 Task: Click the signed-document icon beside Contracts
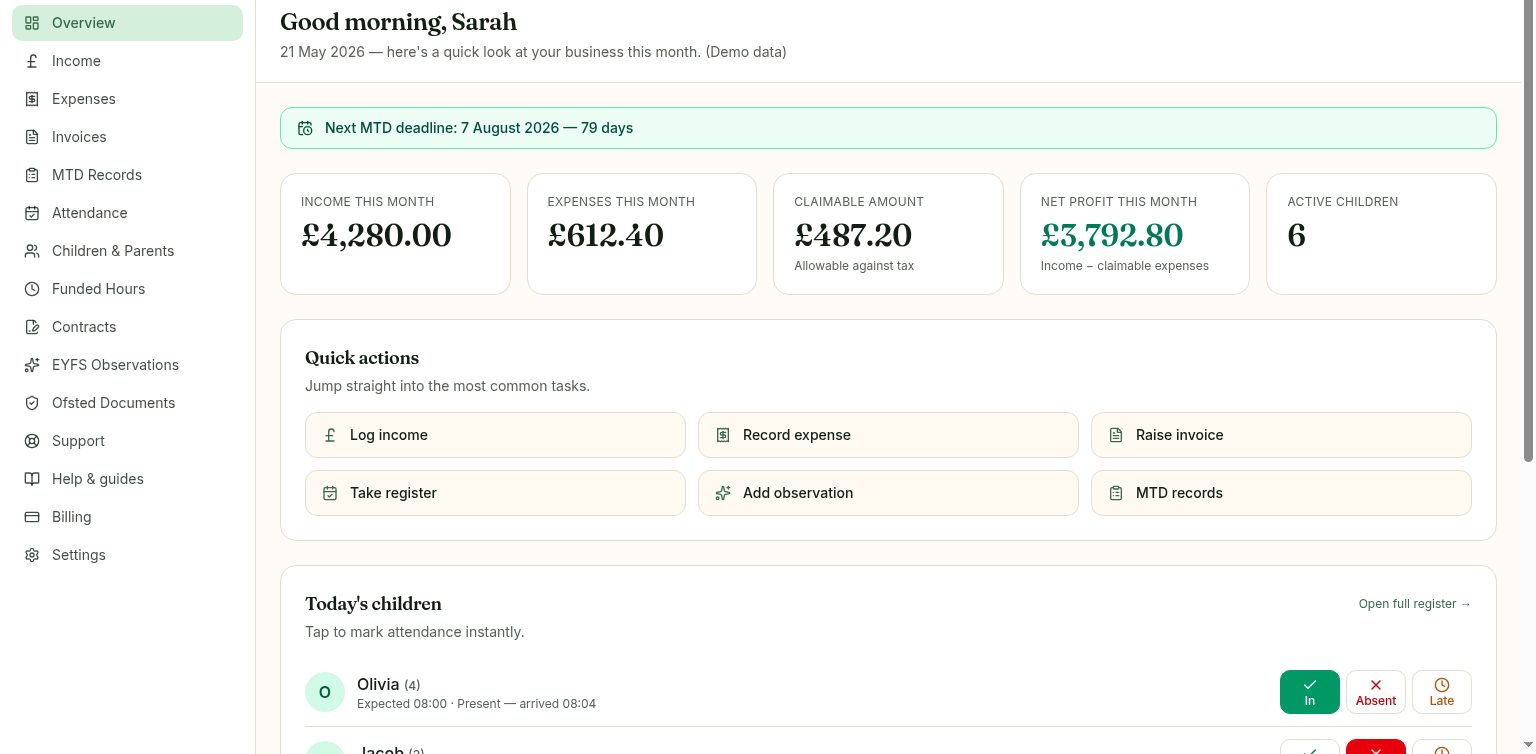point(32,327)
